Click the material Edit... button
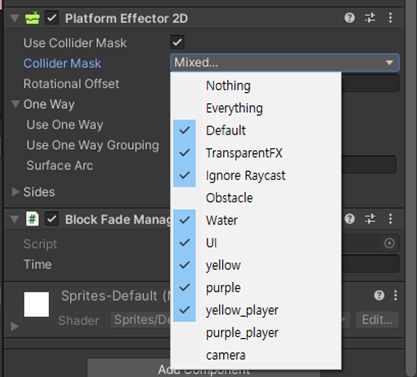417x377 pixels. 377,320
